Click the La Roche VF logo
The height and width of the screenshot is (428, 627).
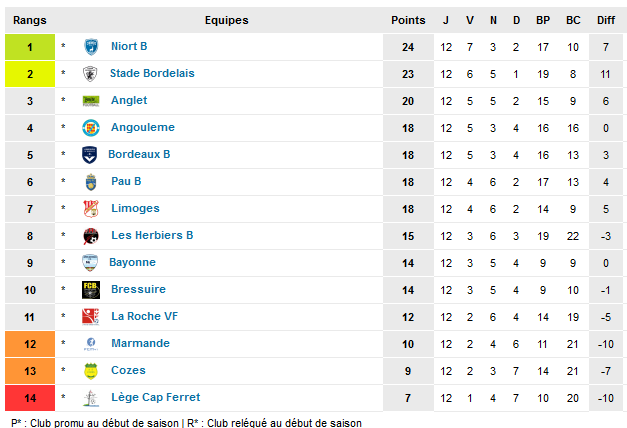(x=90, y=317)
